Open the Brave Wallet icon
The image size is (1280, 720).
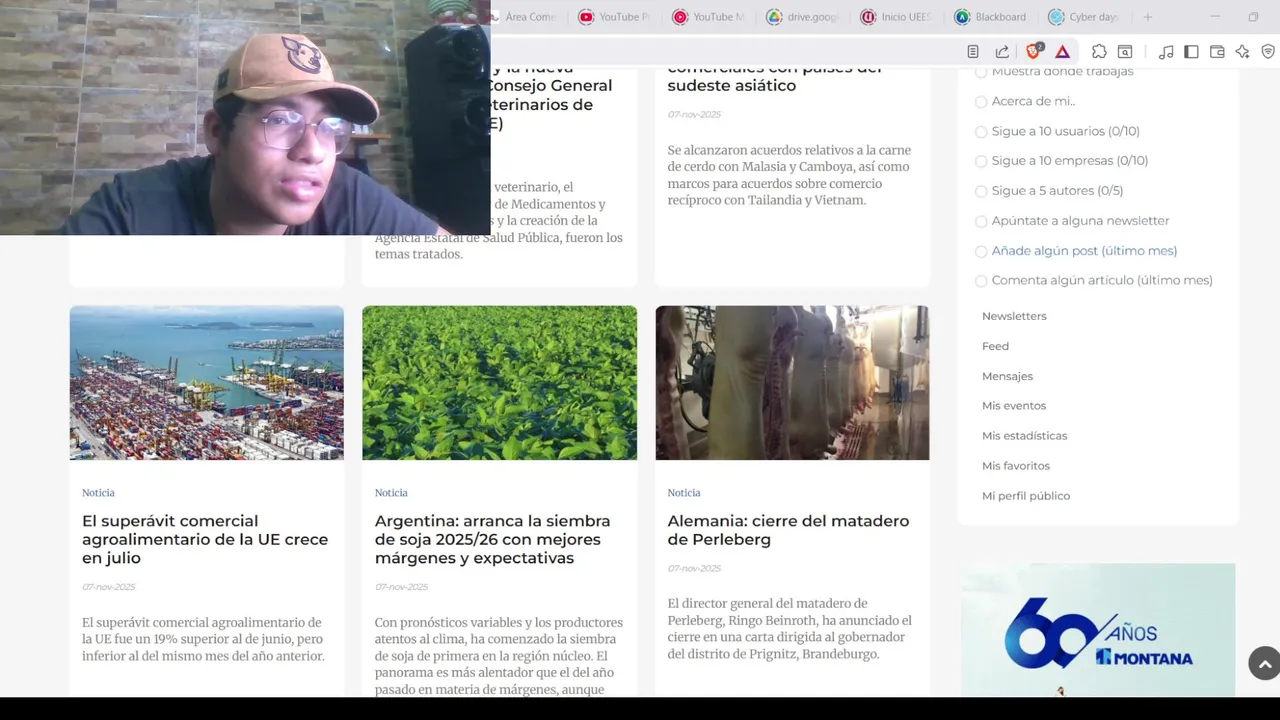pyautogui.click(x=1217, y=52)
